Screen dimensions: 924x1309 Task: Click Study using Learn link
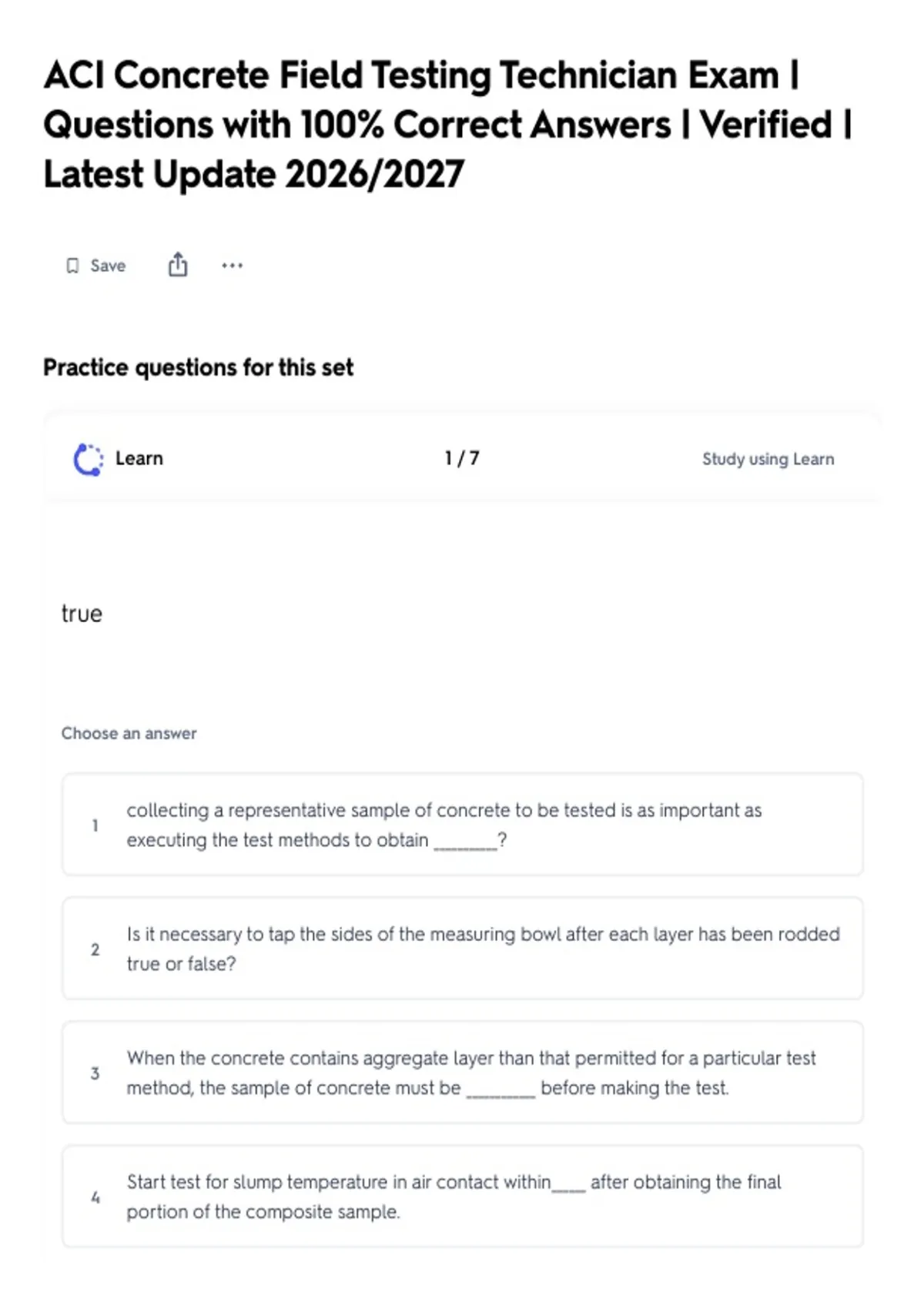pyautogui.click(x=768, y=459)
